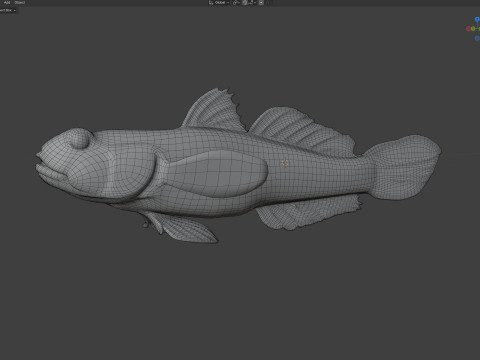The height and width of the screenshot is (360, 480).
Task: Toggle snapping magnet icon
Action: (x=245, y=3)
